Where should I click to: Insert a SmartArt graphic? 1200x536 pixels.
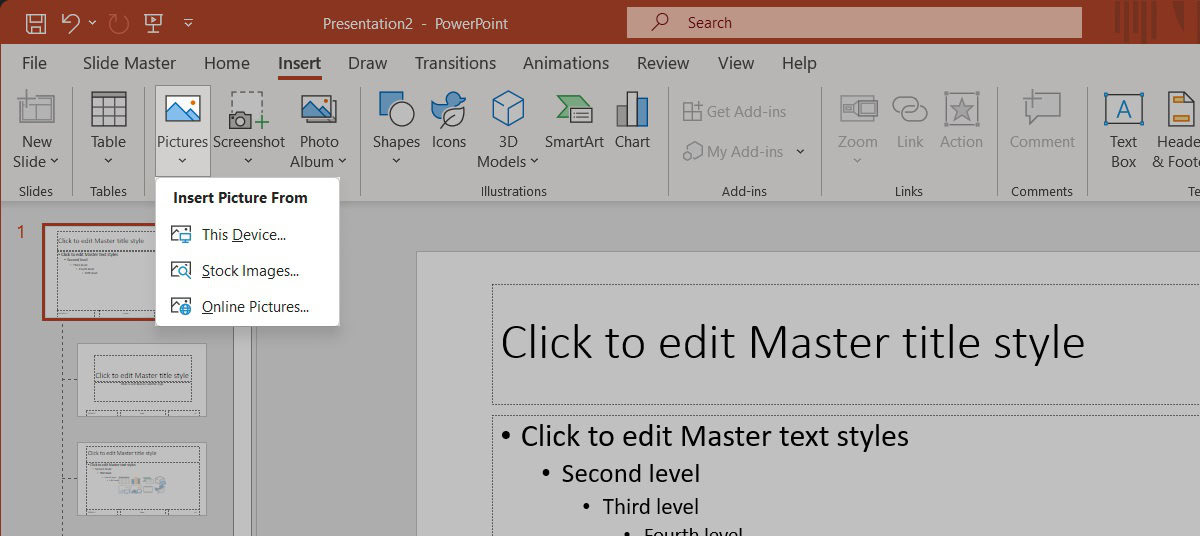574,120
